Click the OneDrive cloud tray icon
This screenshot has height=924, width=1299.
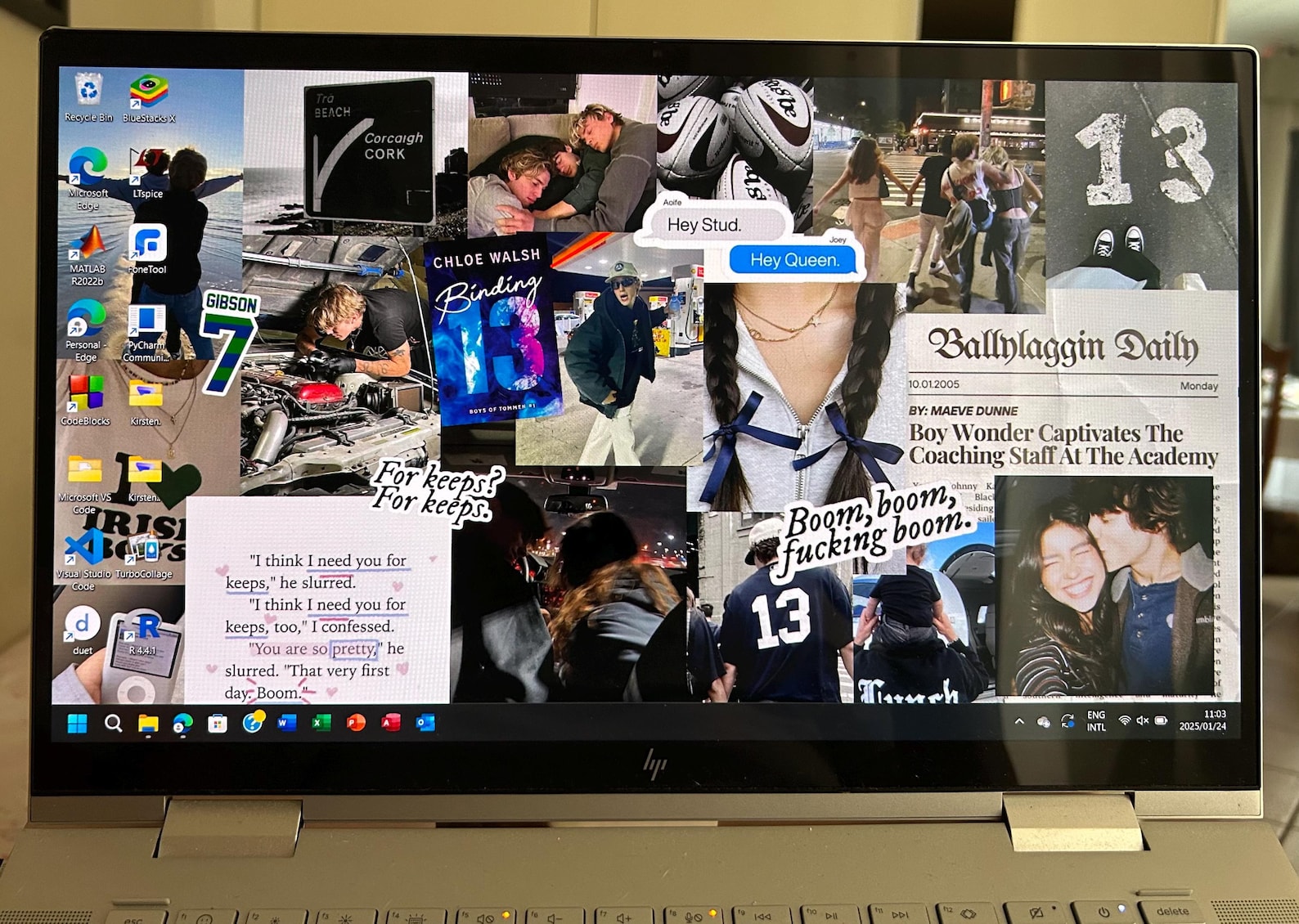click(1043, 722)
